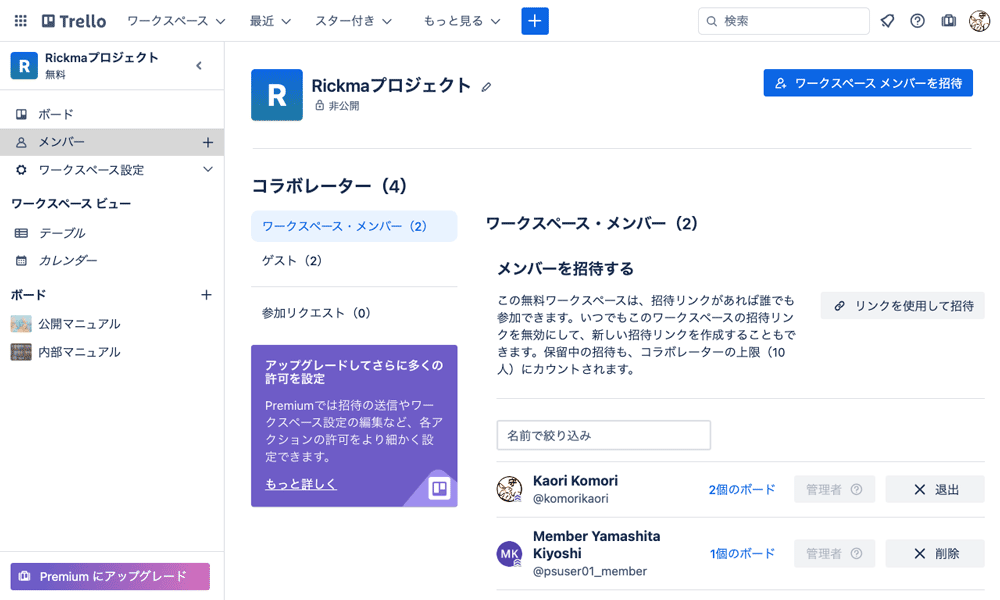Click 退出 button for Kaori Komori
The width and height of the screenshot is (1000, 600).
[935, 489]
